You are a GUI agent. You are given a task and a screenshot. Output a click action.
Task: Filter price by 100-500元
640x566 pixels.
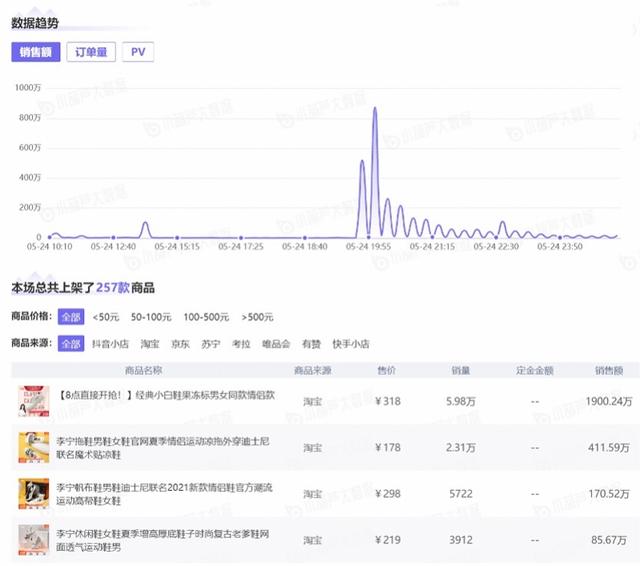point(206,317)
